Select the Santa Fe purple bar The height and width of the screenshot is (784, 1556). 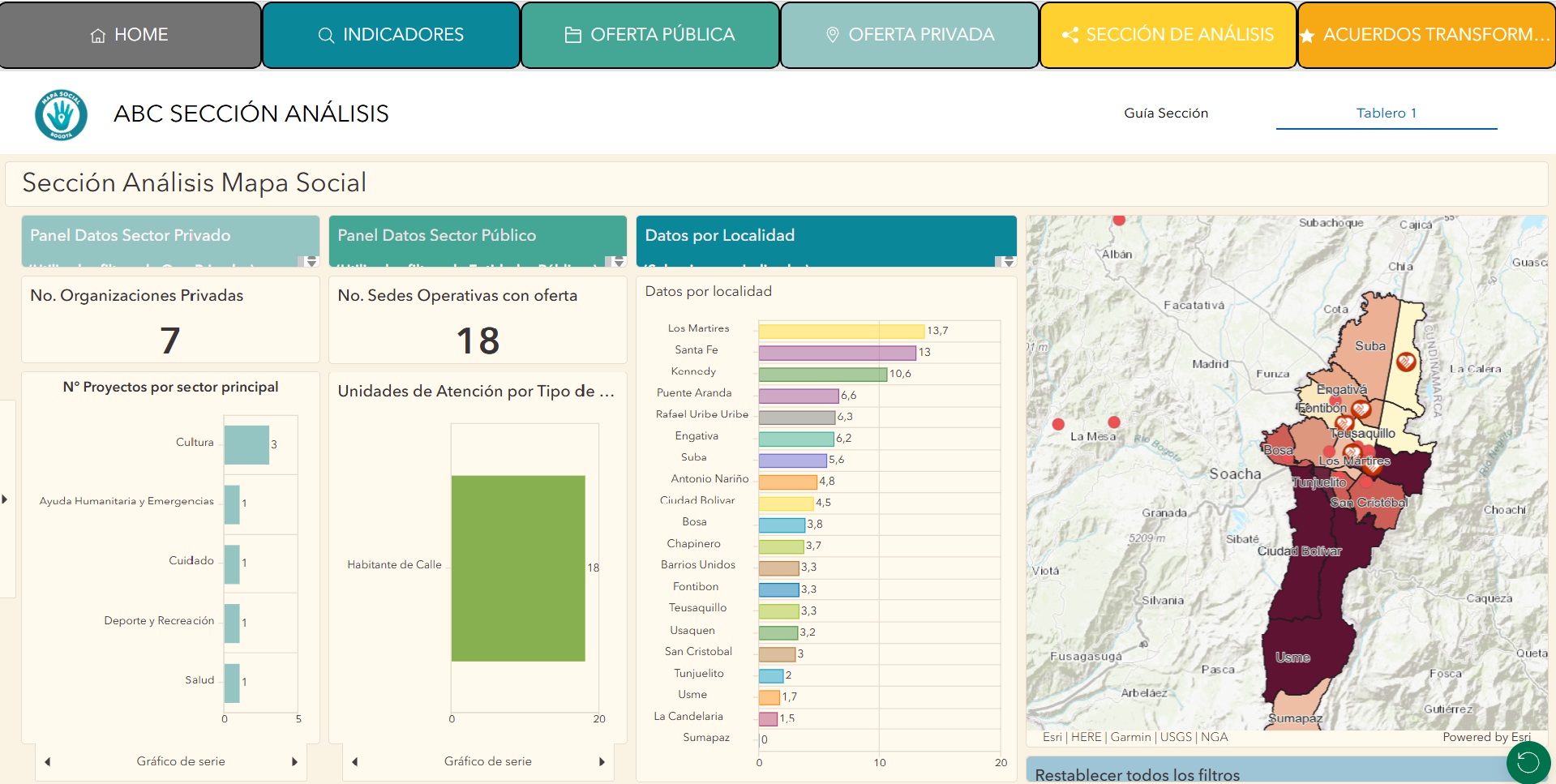click(838, 353)
